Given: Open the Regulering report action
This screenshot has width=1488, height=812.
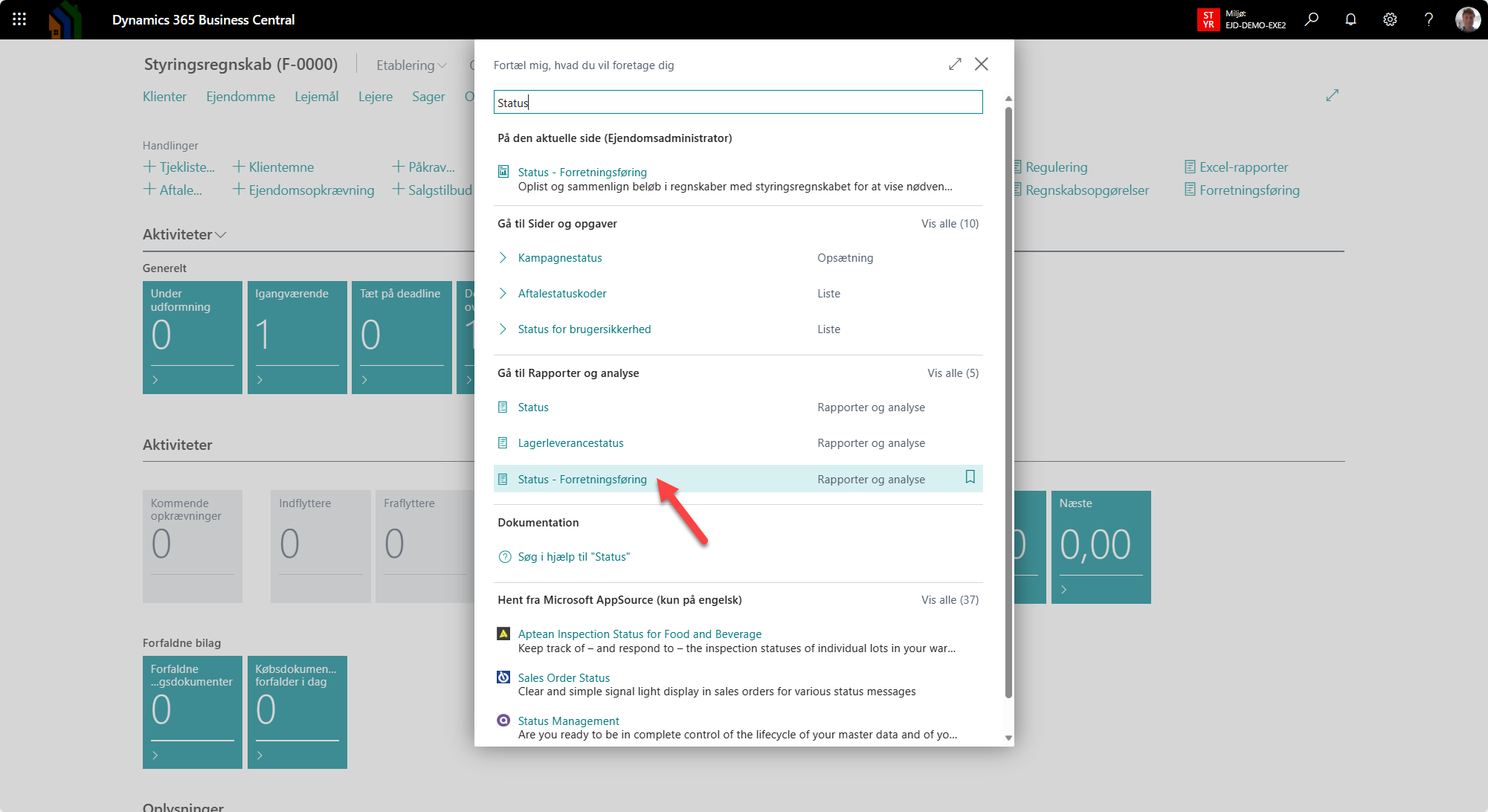Looking at the screenshot, I should [1056, 167].
